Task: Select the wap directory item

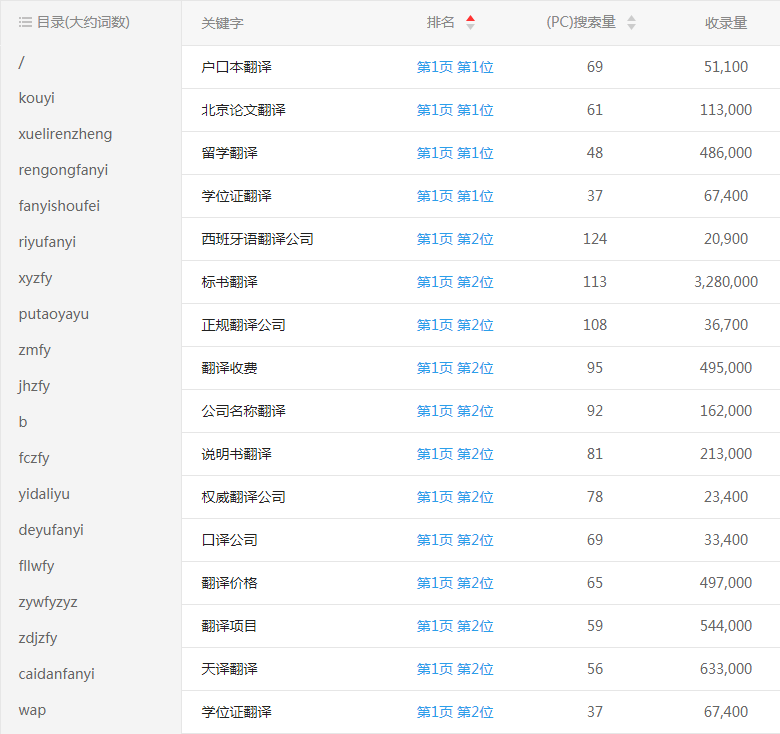Action: (x=32, y=710)
